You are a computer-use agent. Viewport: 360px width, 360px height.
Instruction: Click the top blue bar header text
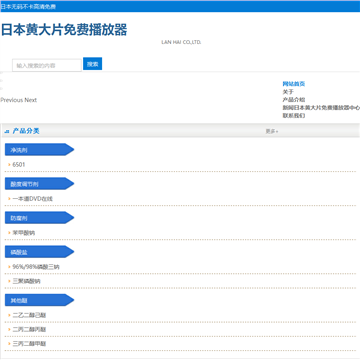point(28,6)
